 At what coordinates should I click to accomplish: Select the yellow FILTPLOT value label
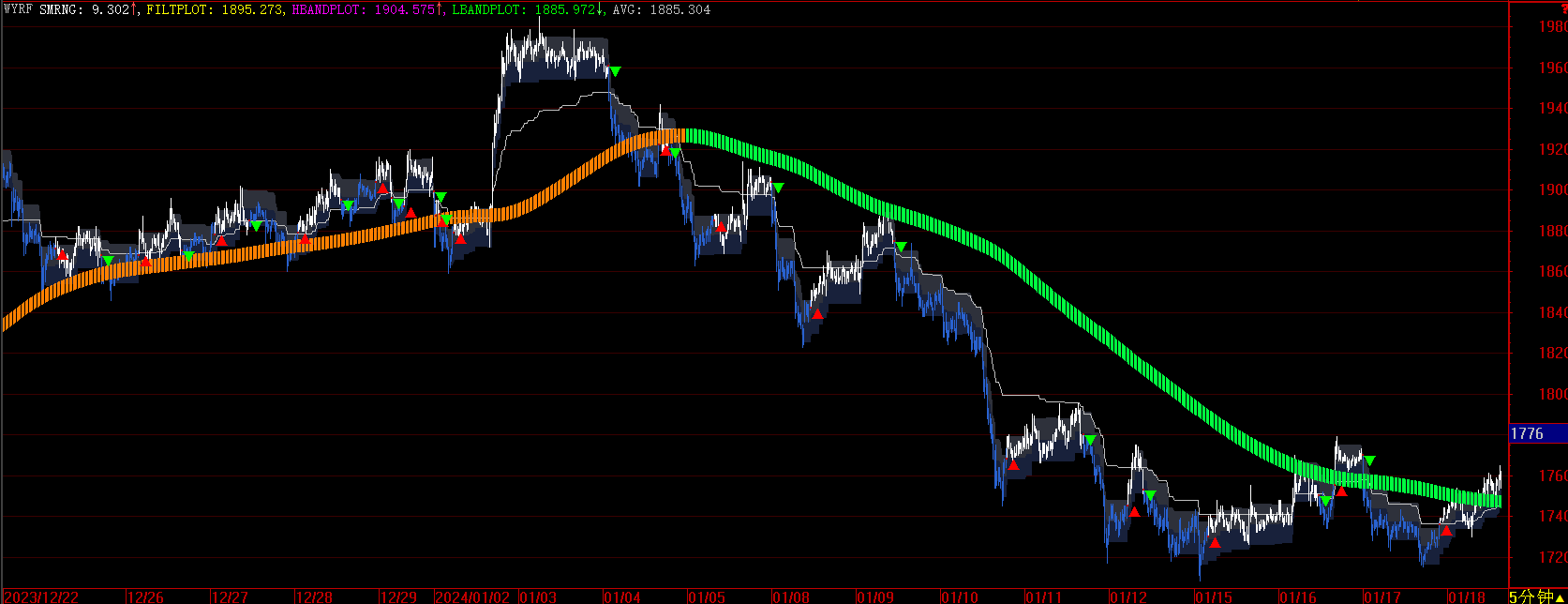[215, 9]
